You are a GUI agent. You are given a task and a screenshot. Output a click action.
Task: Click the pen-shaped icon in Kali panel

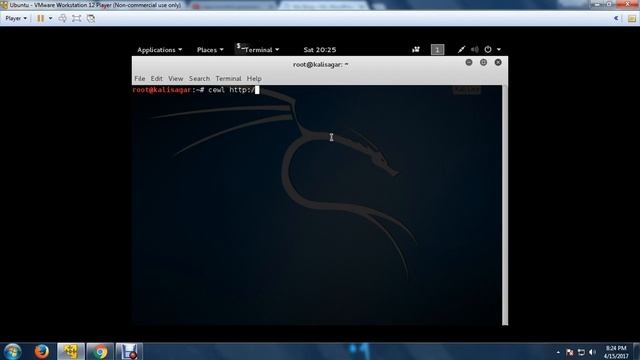[461, 50]
